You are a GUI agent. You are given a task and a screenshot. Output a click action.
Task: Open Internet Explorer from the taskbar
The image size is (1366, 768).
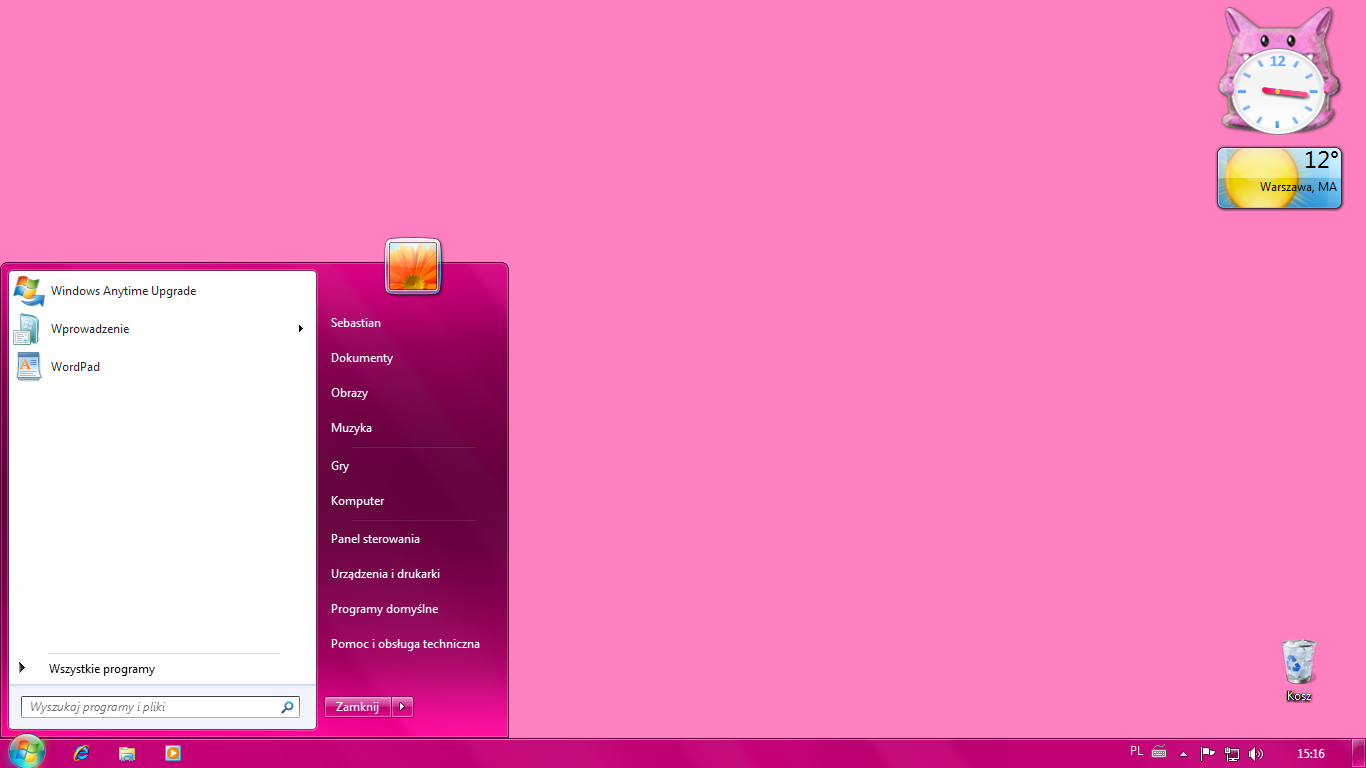coord(81,753)
